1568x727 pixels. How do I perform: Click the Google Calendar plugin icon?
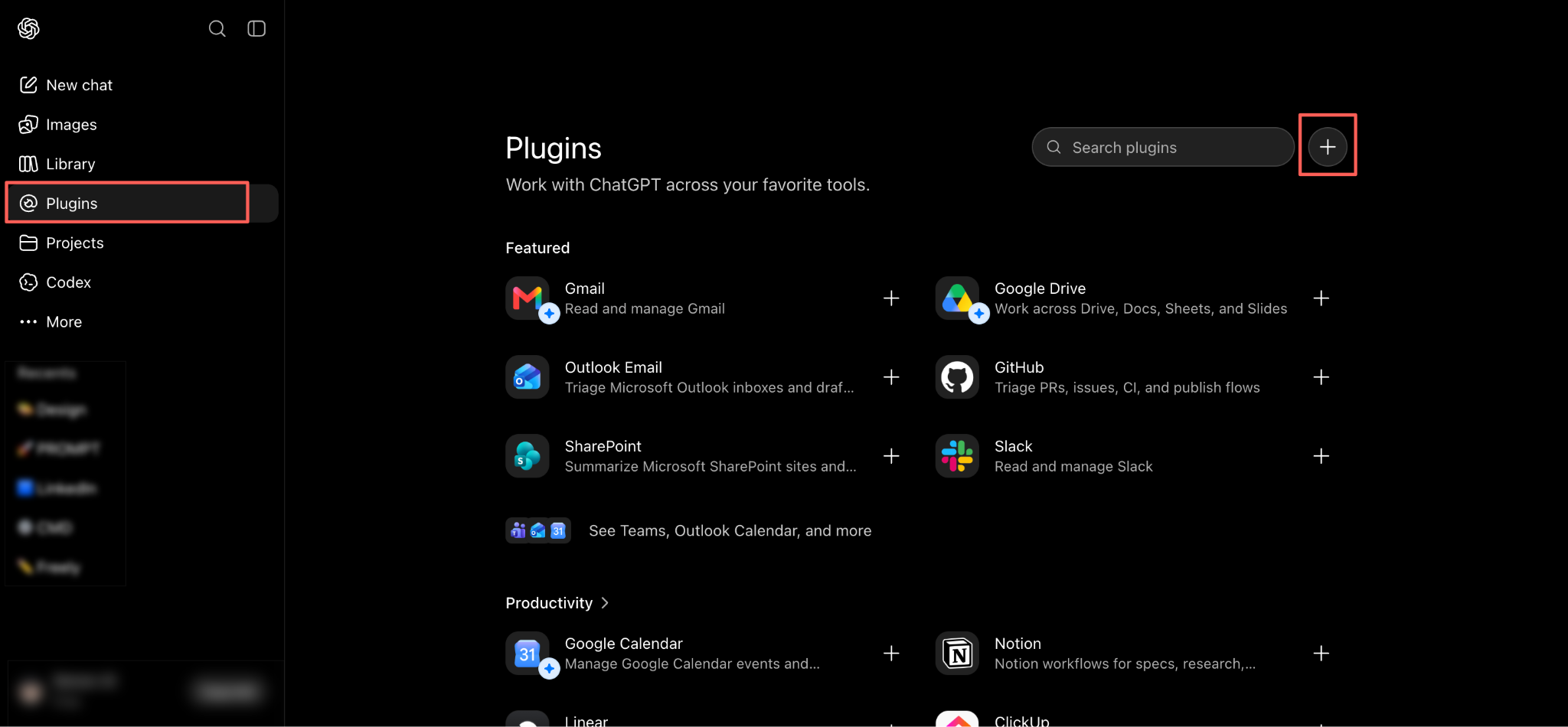[x=528, y=654]
